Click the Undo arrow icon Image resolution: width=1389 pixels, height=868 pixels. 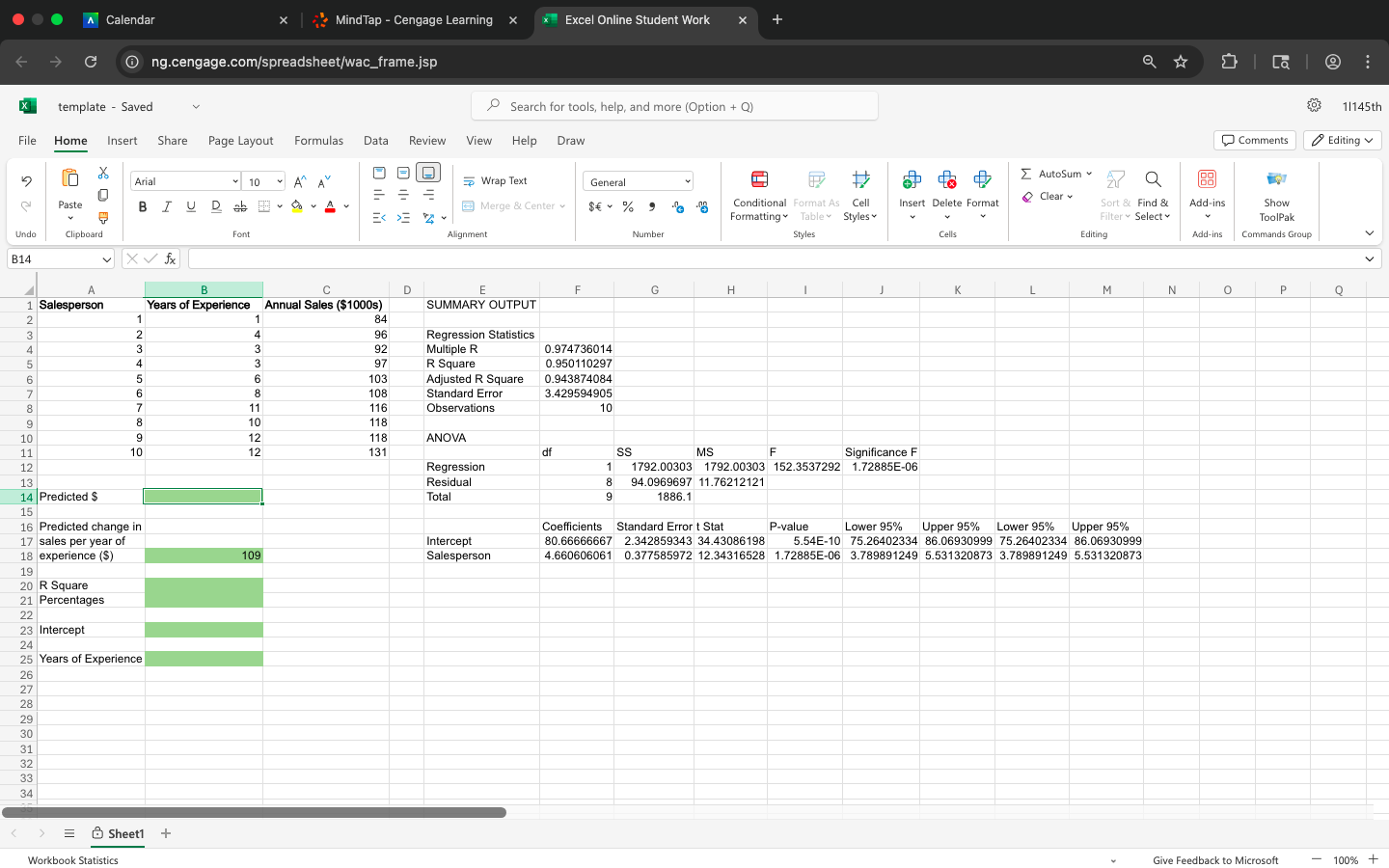26,181
